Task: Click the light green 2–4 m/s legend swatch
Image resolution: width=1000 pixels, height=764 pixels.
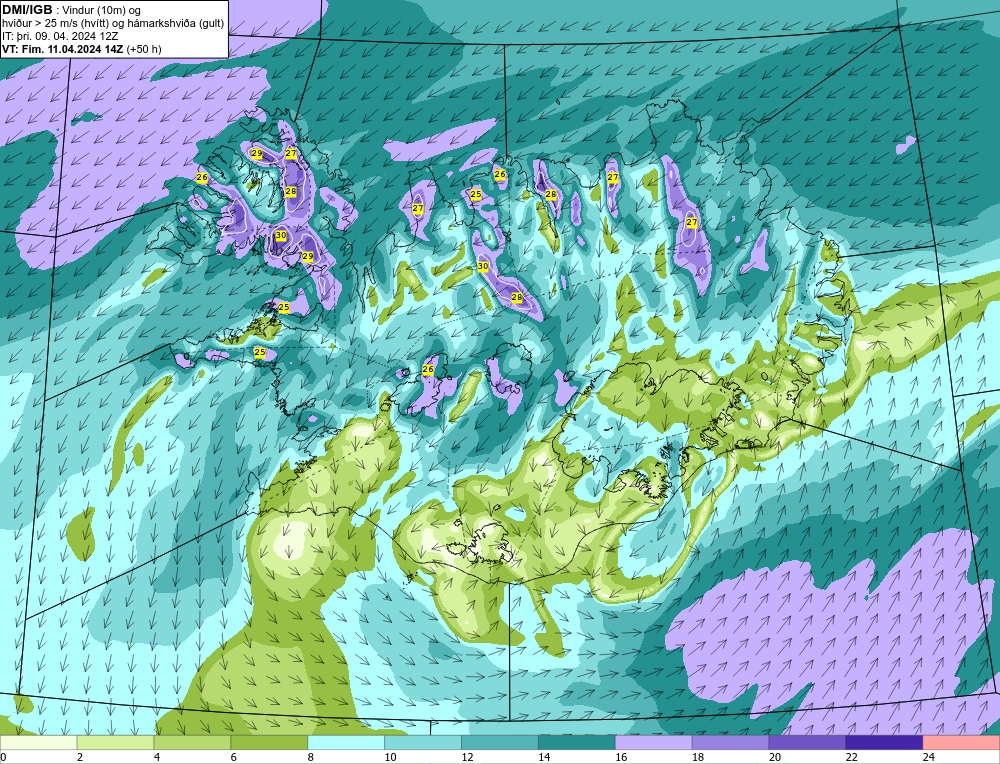Action: pos(115,742)
